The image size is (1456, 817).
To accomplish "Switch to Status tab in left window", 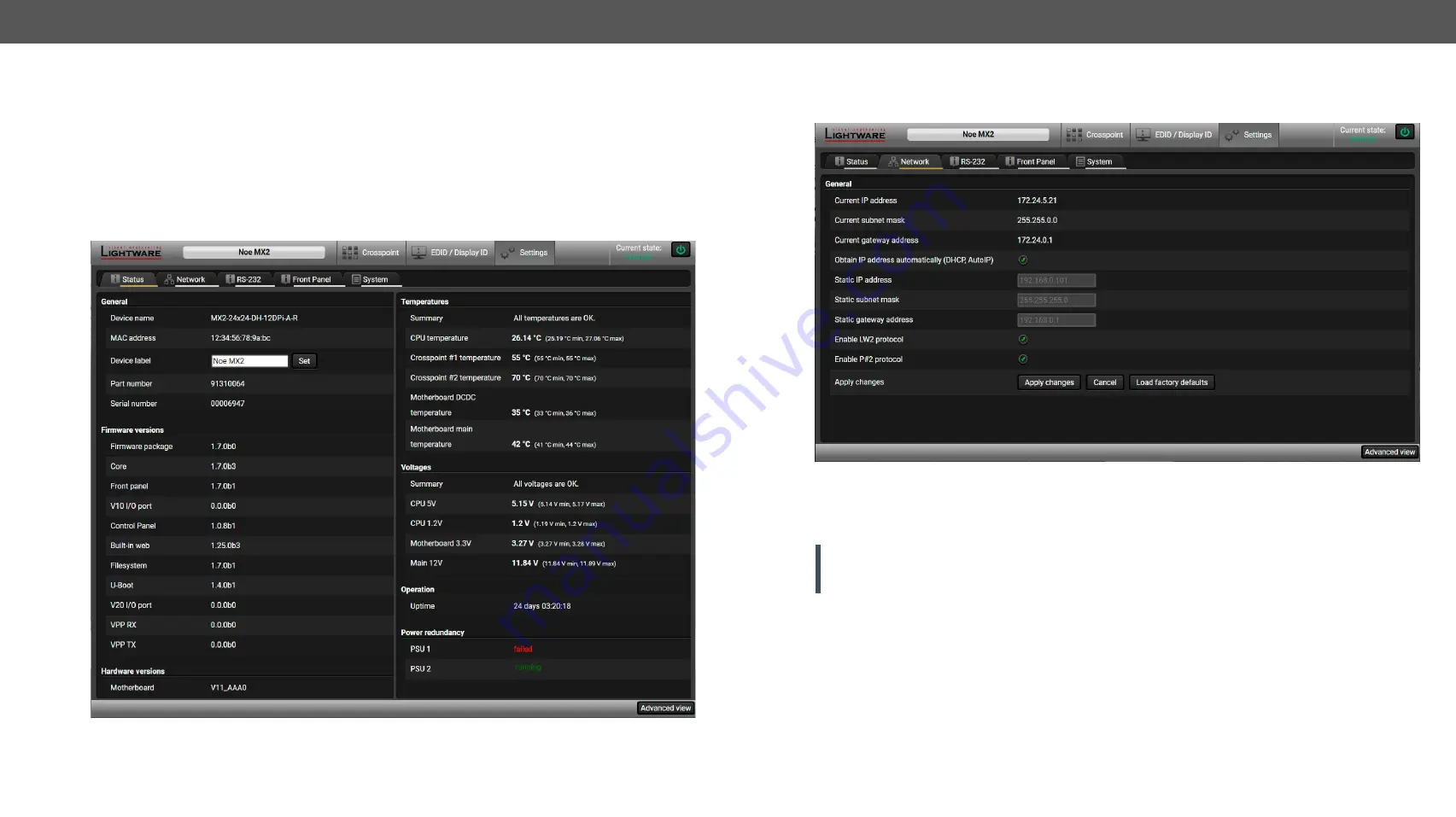I will [x=127, y=279].
